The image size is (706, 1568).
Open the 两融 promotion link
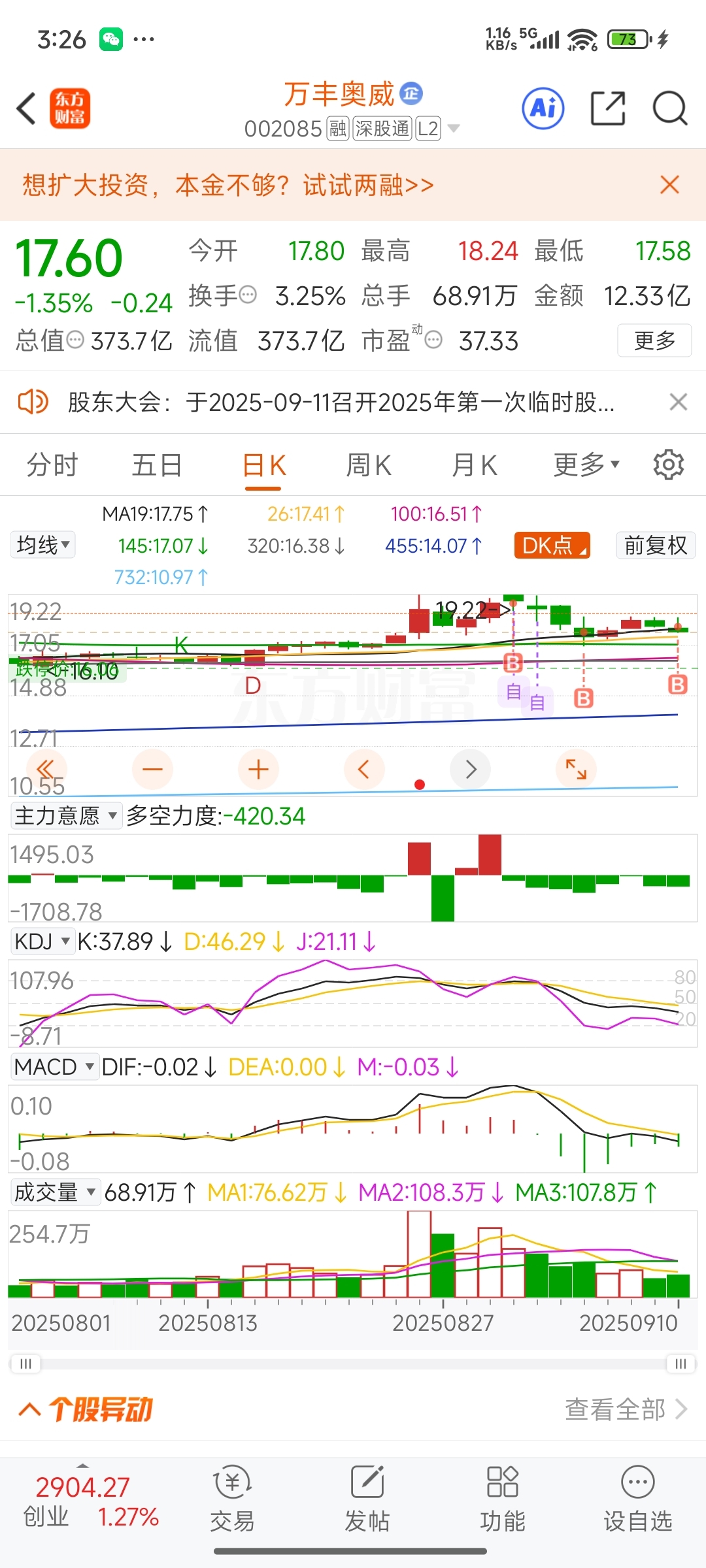point(228,186)
